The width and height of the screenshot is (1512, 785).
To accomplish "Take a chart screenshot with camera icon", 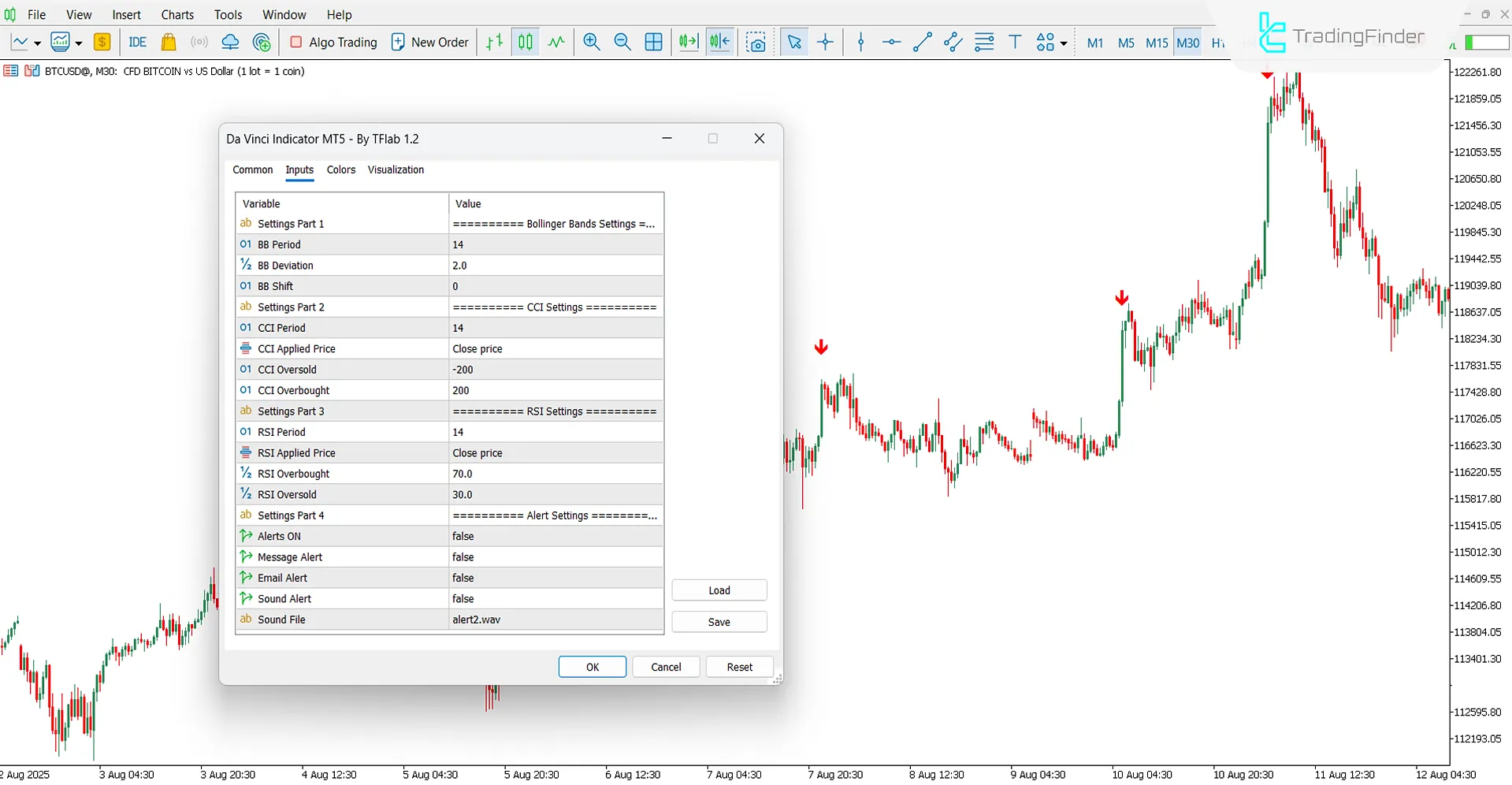I will click(x=756, y=42).
